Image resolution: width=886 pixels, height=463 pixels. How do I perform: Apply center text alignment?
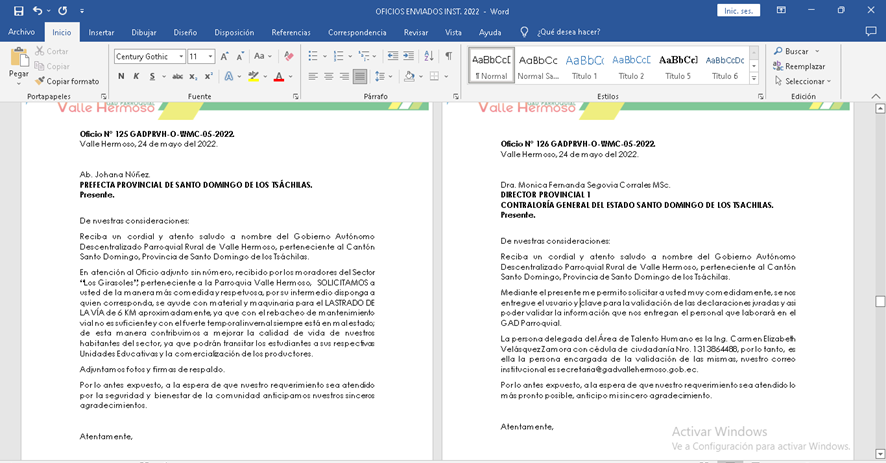click(329, 76)
